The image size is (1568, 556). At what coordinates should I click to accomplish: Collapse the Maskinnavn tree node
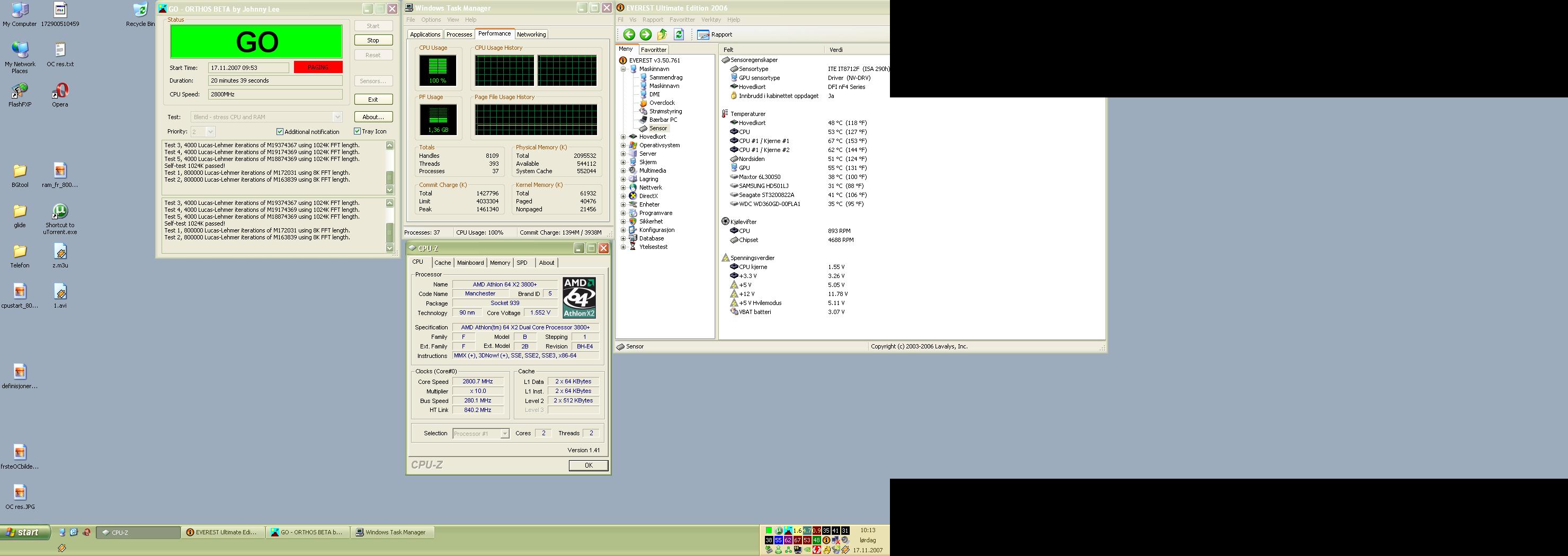623,69
